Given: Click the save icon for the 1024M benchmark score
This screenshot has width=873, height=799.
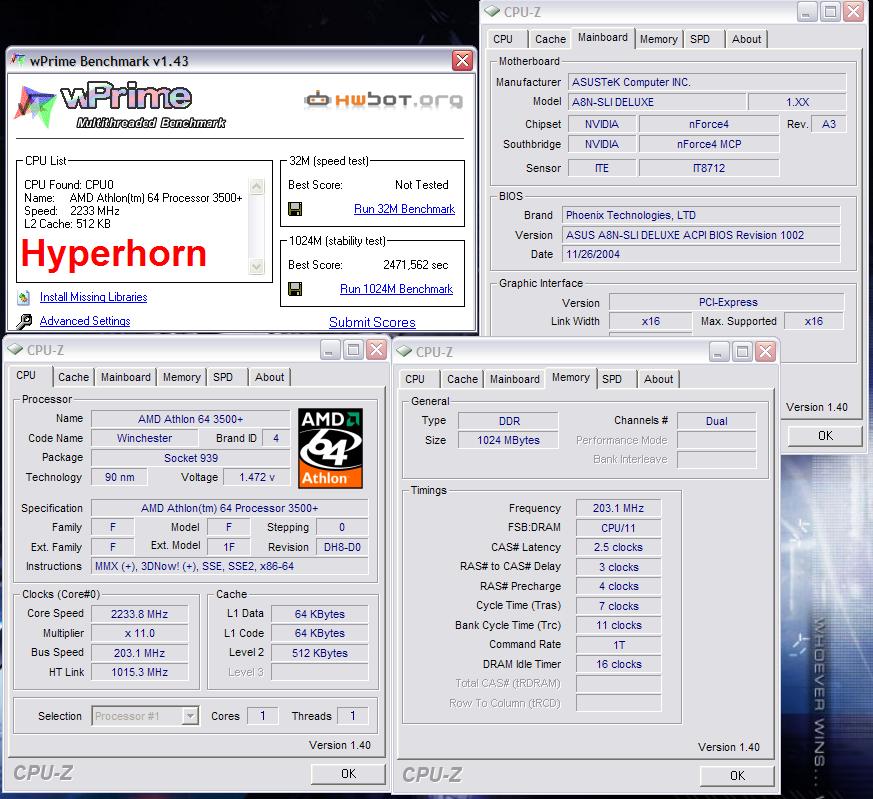Looking at the screenshot, I should pos(295,288).
